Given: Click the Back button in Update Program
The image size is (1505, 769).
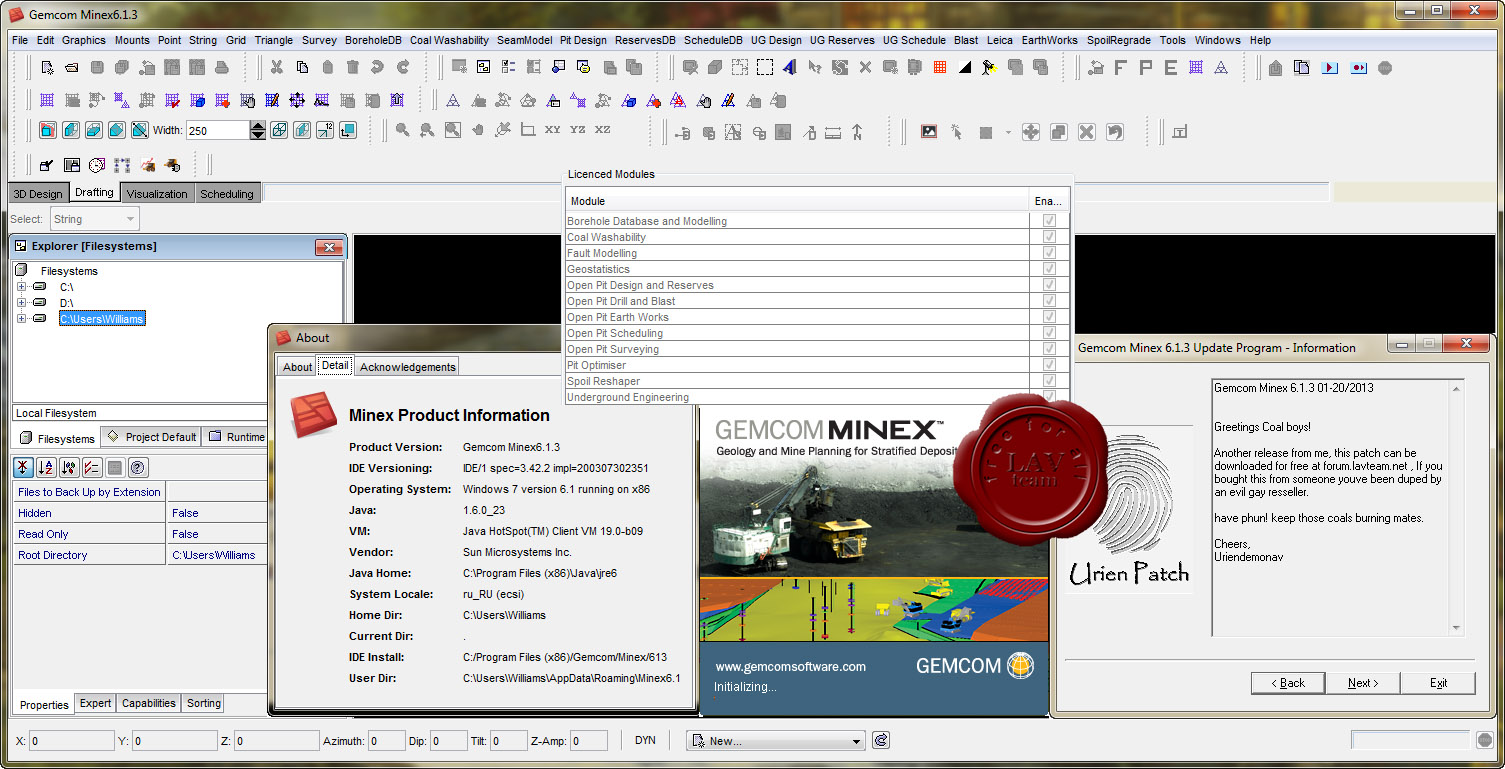Looking at the screenshot, I should coord(1287,683).
